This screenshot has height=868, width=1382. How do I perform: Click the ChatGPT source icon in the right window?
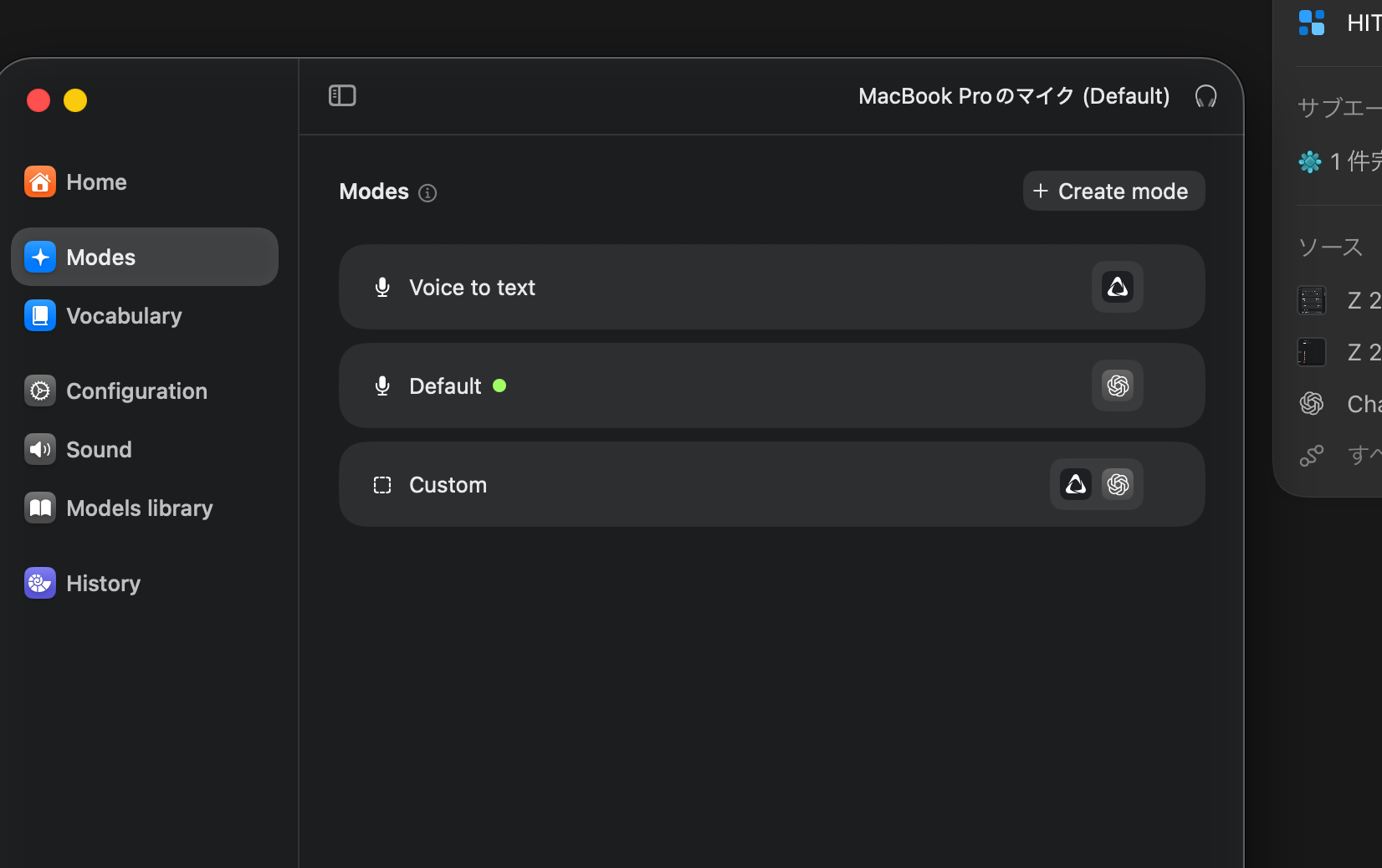1312,403
